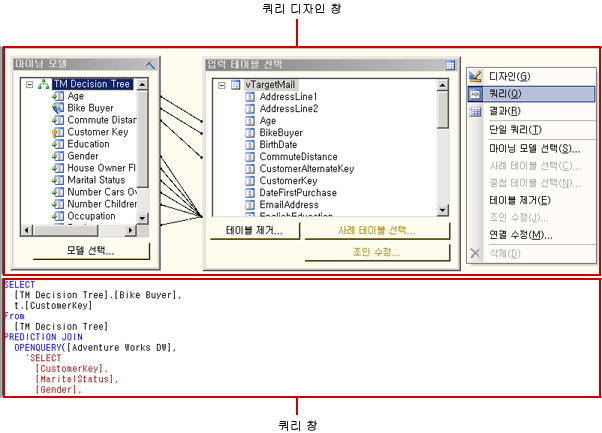Click the TM Decision Tree model icon
This screenshot has width=602, height=433.
click(x=43, y=84)
